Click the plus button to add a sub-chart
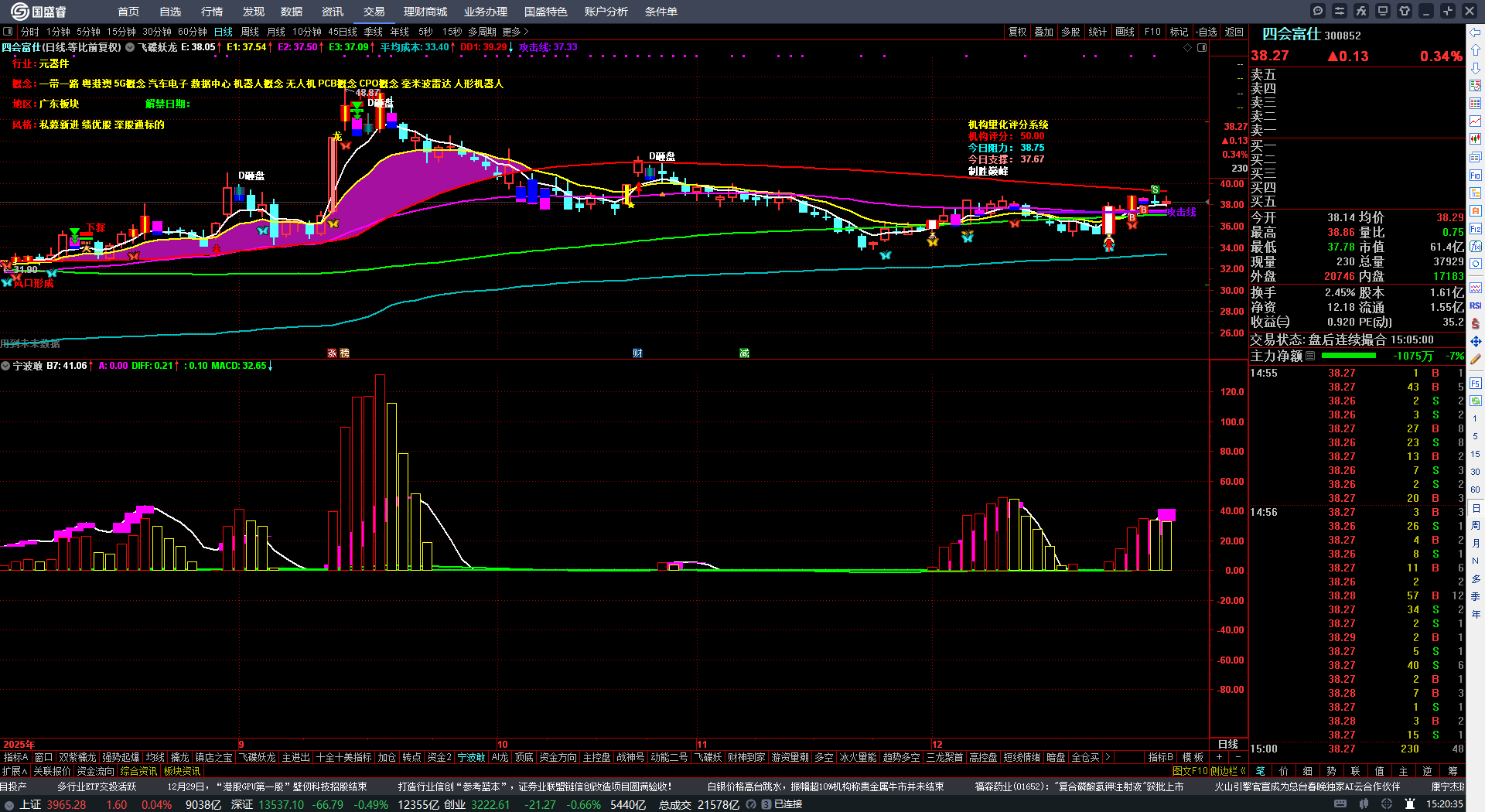Image resolution: width=1485 pixels, height=812 pixels. click(x=1219, y=757)
